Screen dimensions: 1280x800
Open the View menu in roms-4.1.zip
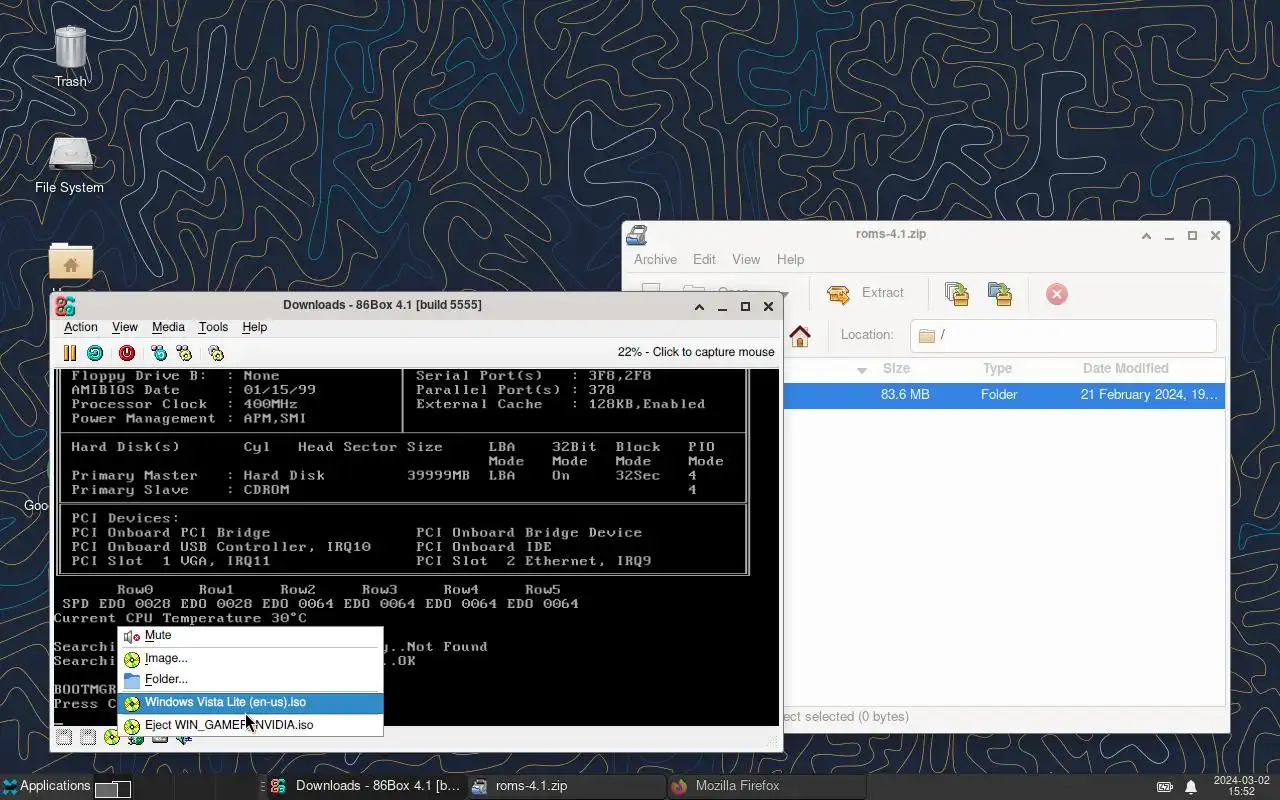746,259
